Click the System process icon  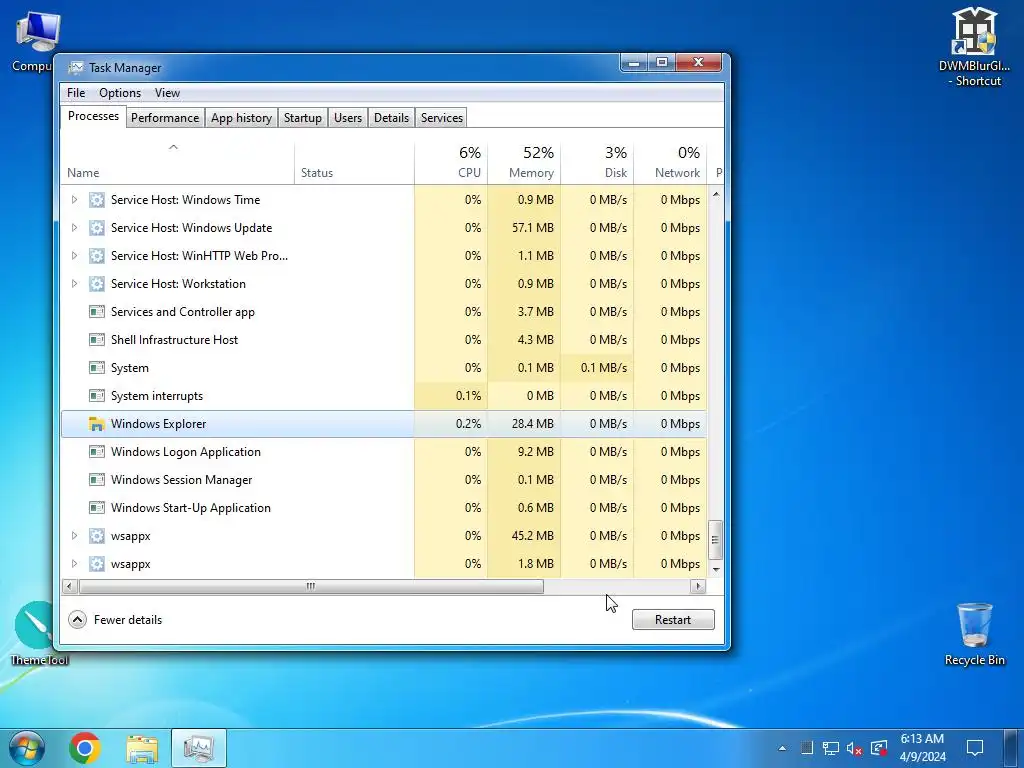[x=97, y=368]
